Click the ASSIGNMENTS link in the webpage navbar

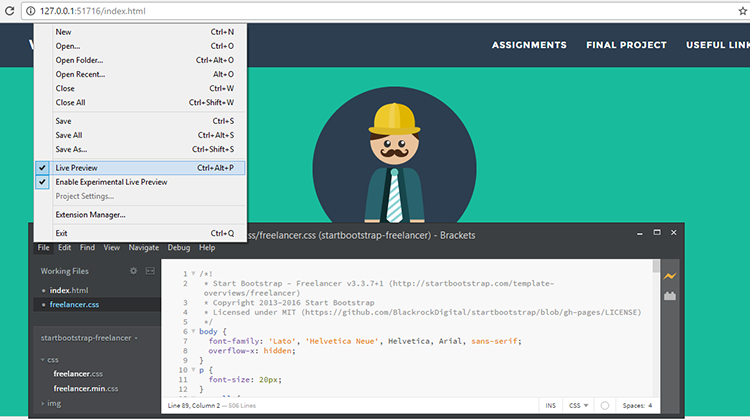(x=529, y=45)
